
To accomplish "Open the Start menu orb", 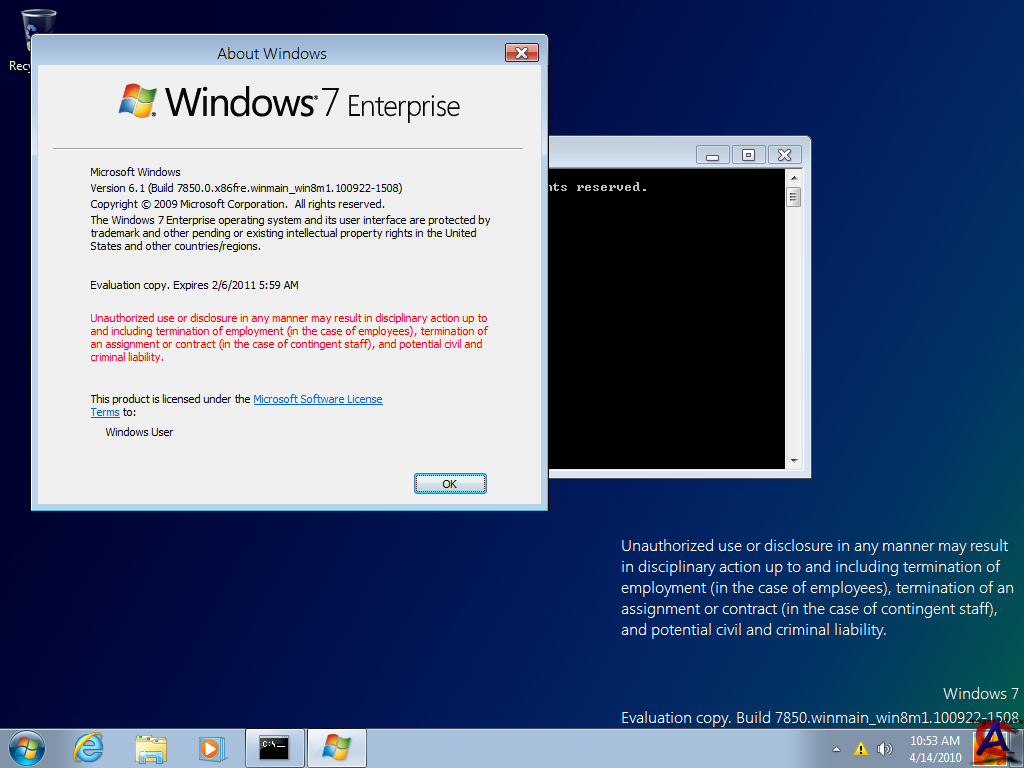I will click(x=27, y=748).
